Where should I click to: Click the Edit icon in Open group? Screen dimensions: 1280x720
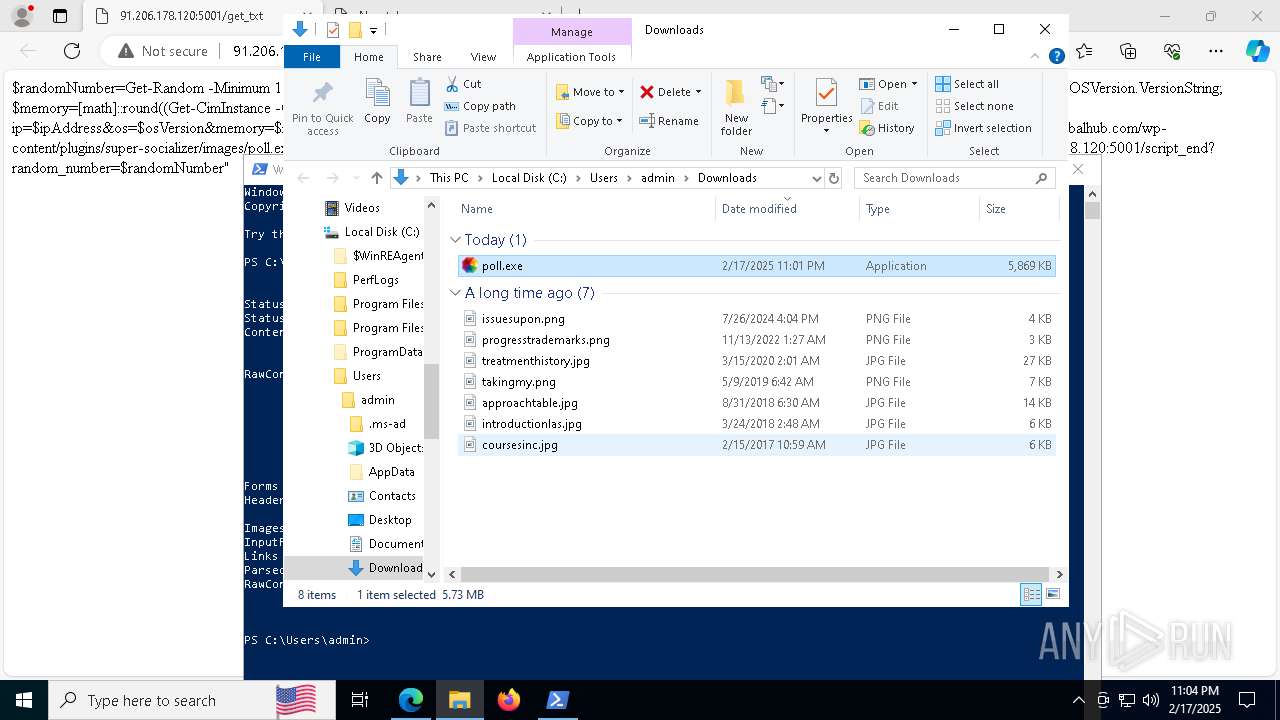click(x=867, y=106)
